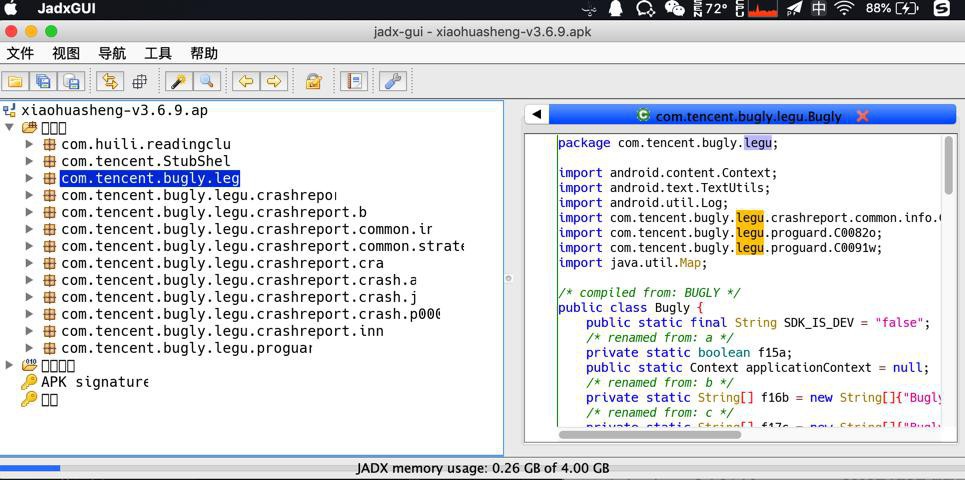Expand the crashreport.crash.p000 package arrow
Screen dimensions: 965x480
[x=28, y=314]
